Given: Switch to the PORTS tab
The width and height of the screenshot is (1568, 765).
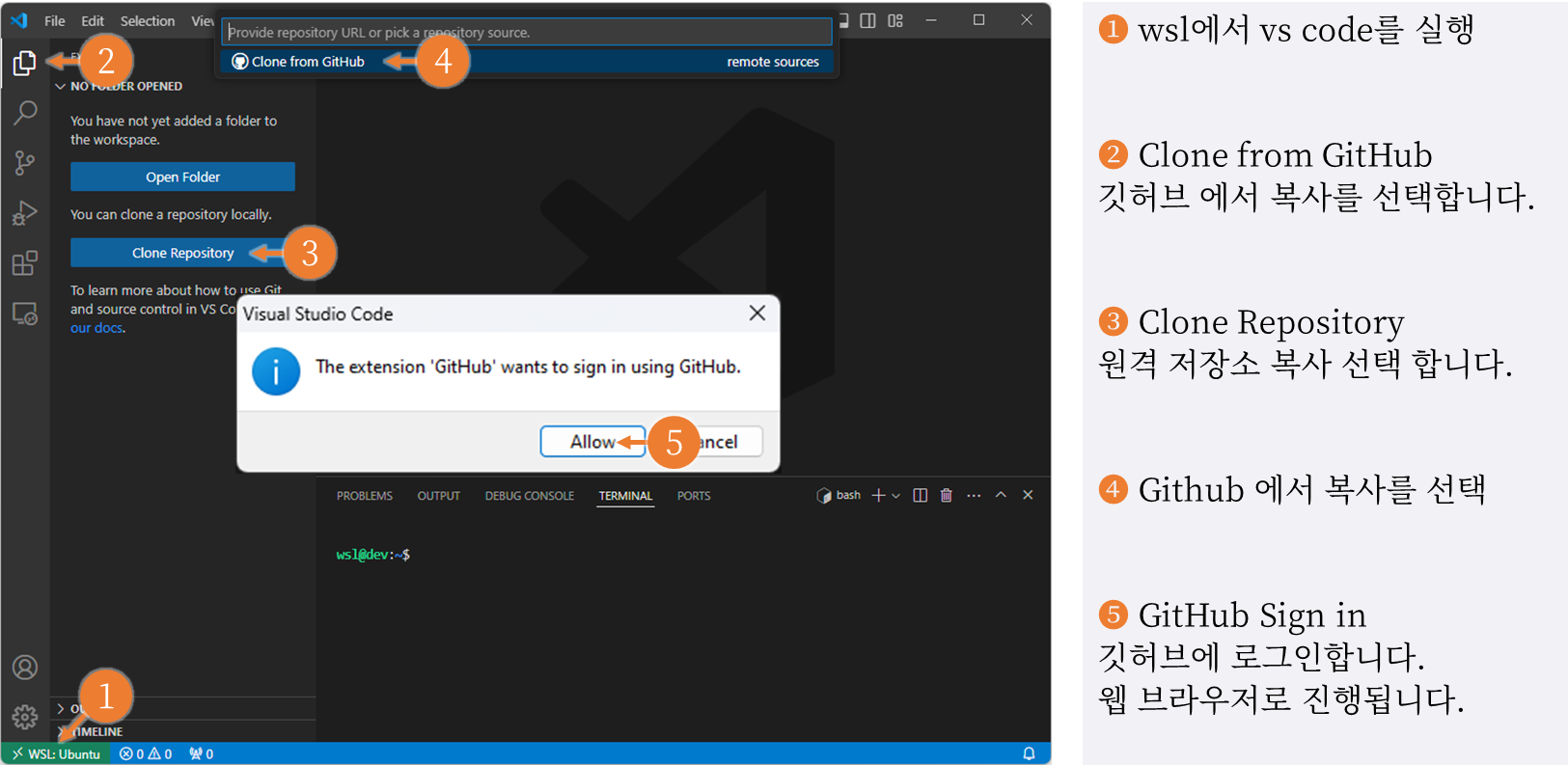Looking at the screenshot, I should (x=694, y=496).
